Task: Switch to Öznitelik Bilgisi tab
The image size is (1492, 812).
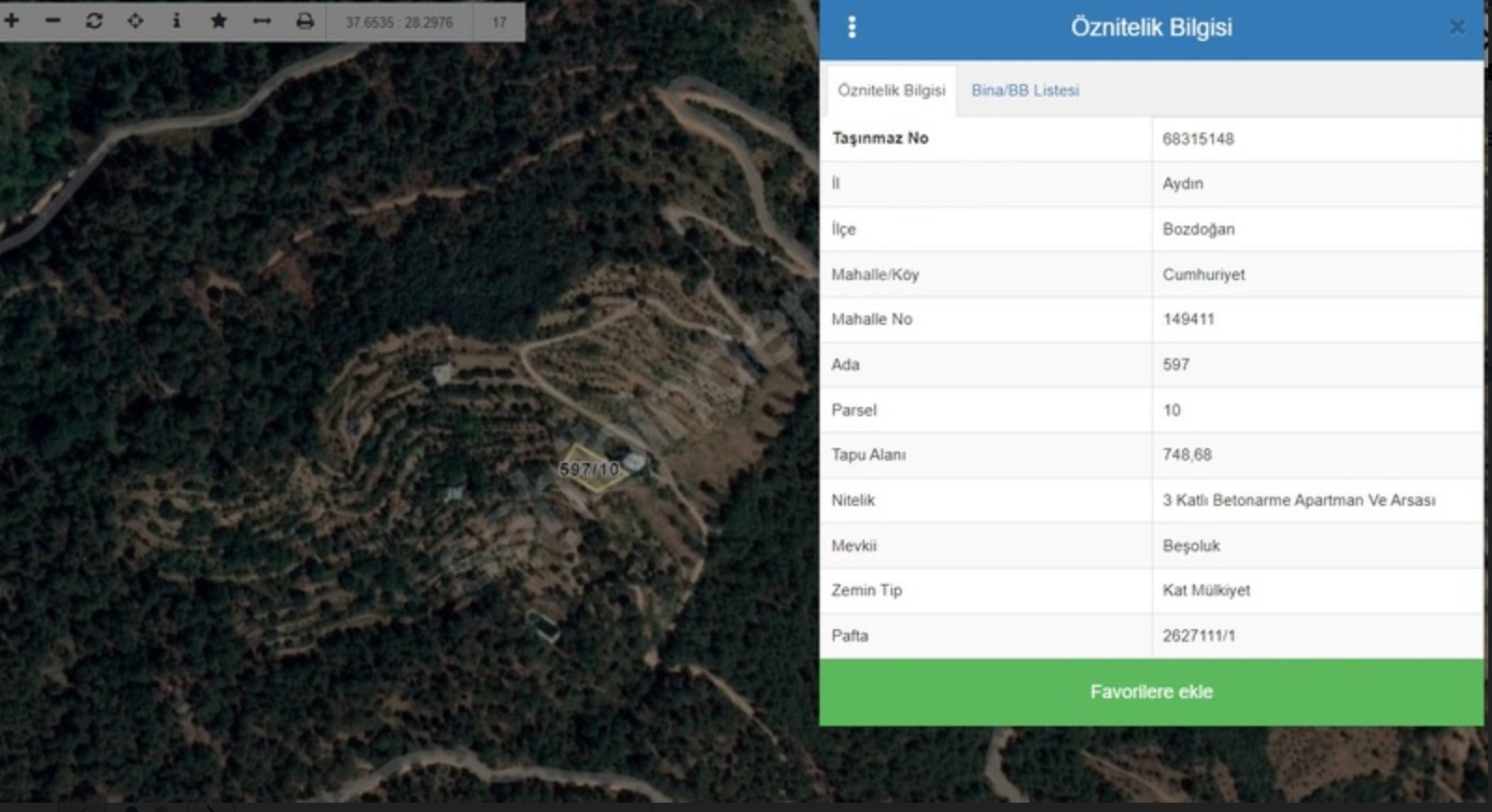Action: (x=892, y=91)
